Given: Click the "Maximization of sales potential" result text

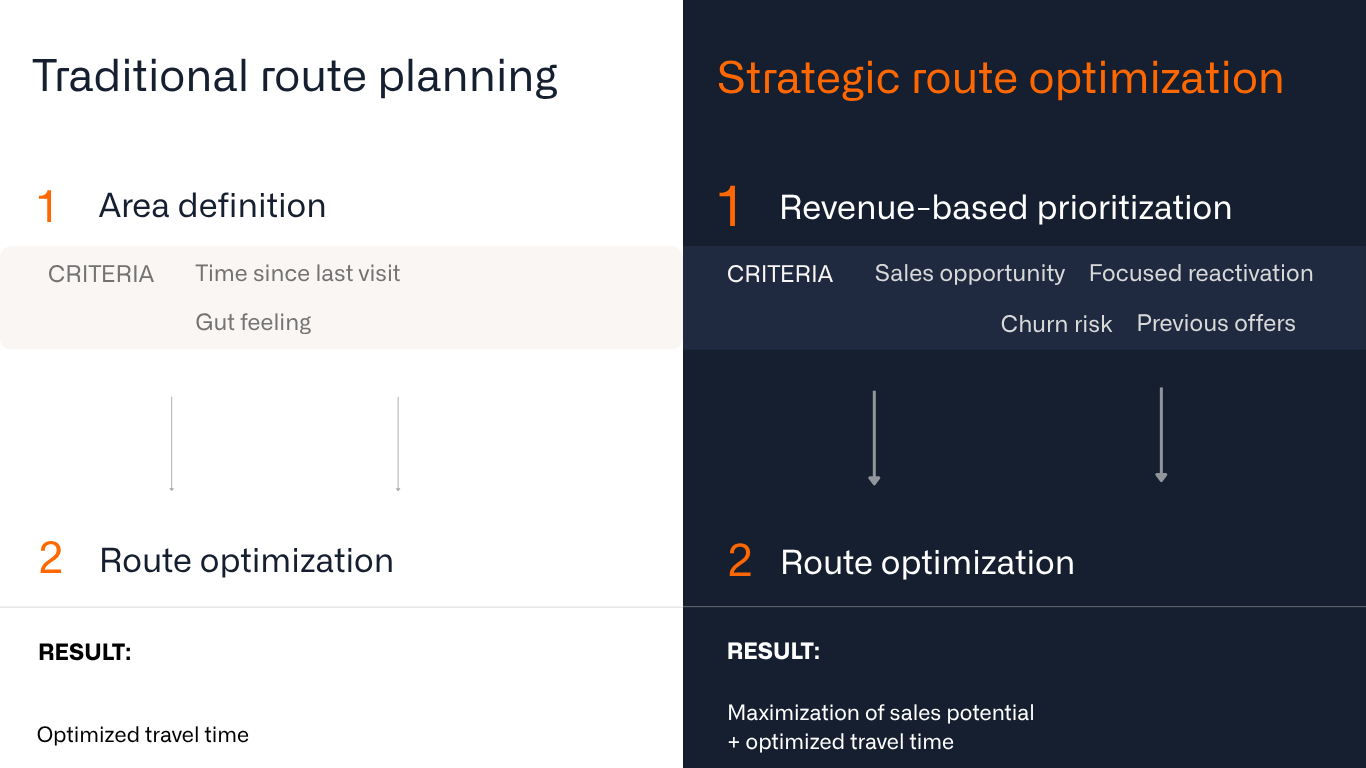Looking at the screenshot, I should (x=880, y=713).
